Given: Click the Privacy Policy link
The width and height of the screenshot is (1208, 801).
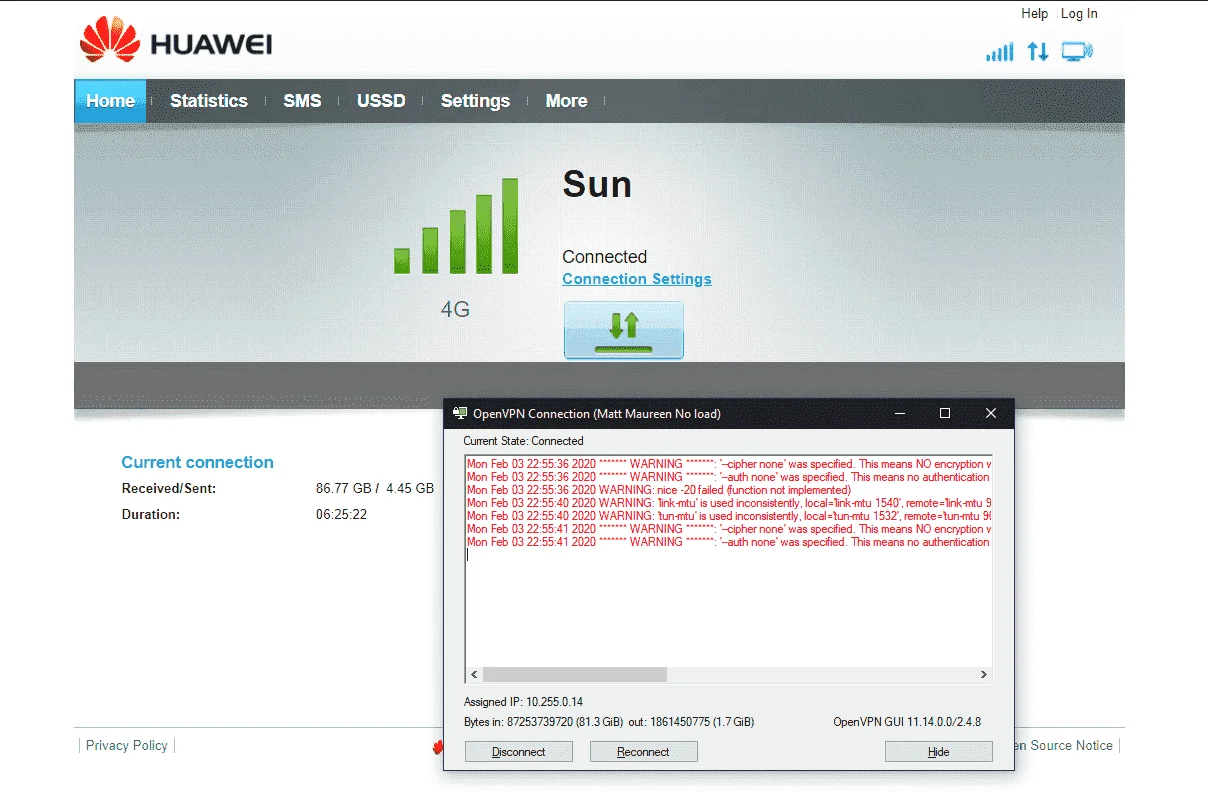Looking at the screenshot, I should click(127, 745).
